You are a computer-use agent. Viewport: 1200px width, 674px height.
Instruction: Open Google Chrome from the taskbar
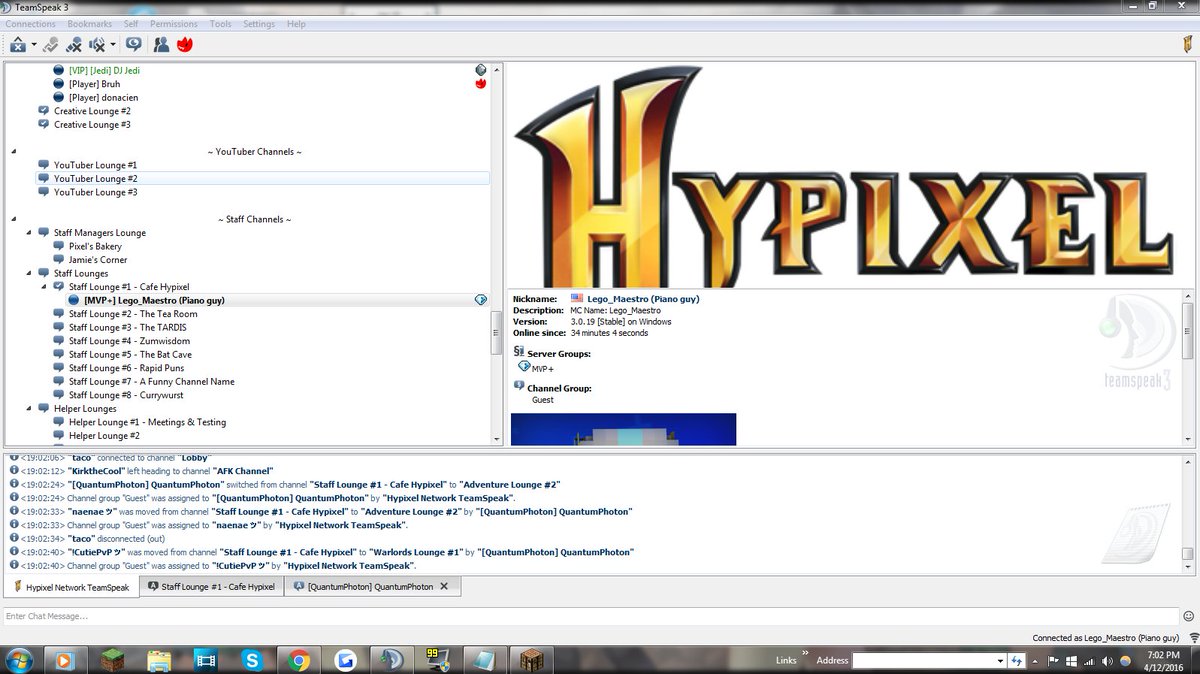(x=299, y=660)
